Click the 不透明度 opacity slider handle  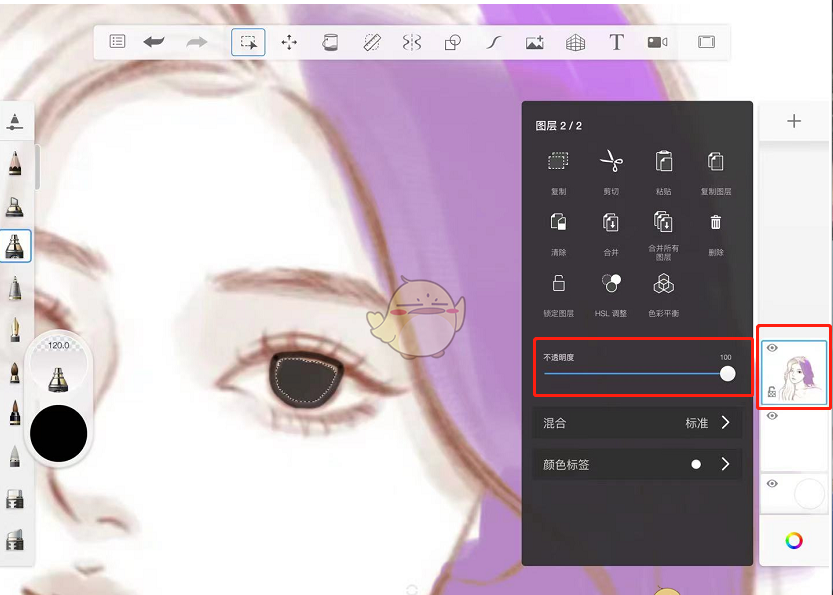click(727, 373)
